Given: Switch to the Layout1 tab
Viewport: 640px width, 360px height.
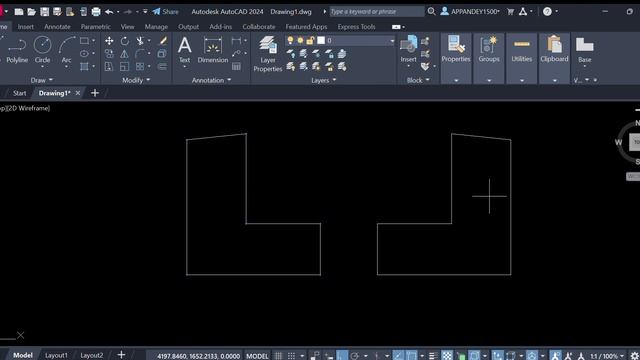Looking at the screenshot, I should 56,356.
